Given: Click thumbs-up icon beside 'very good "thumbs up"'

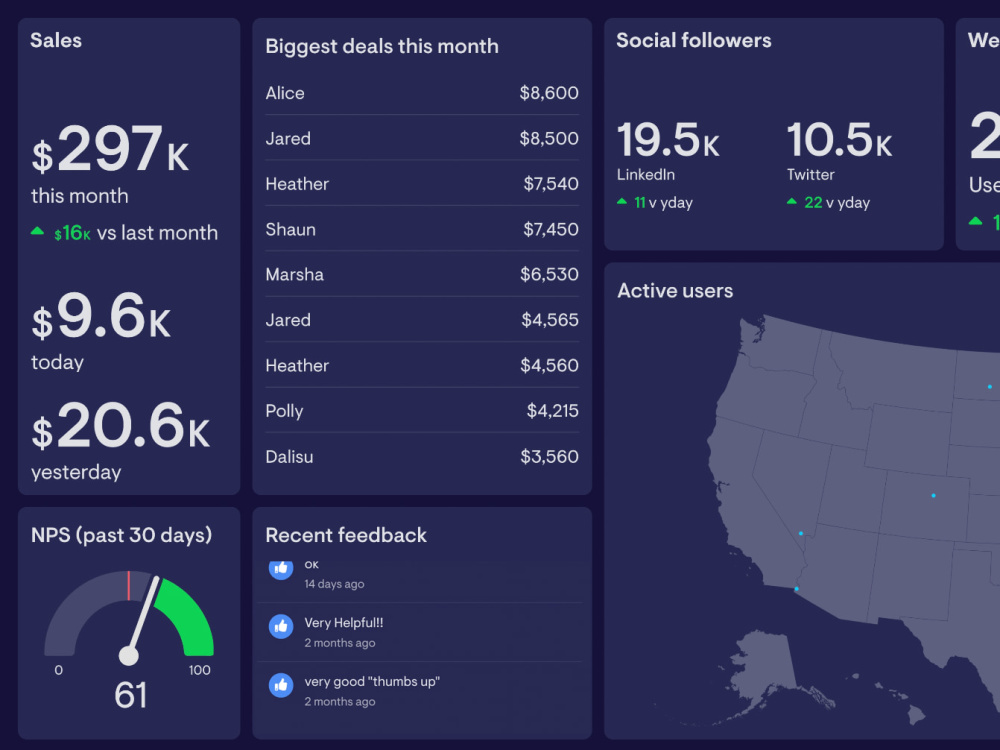Looking at the screenshot, I should point(281,686).
